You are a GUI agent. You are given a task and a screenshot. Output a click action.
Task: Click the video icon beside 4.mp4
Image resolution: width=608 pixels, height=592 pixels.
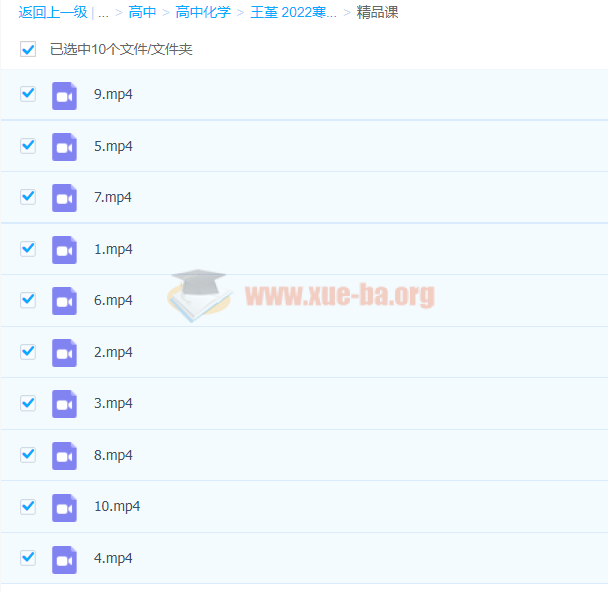click(64, 559)
